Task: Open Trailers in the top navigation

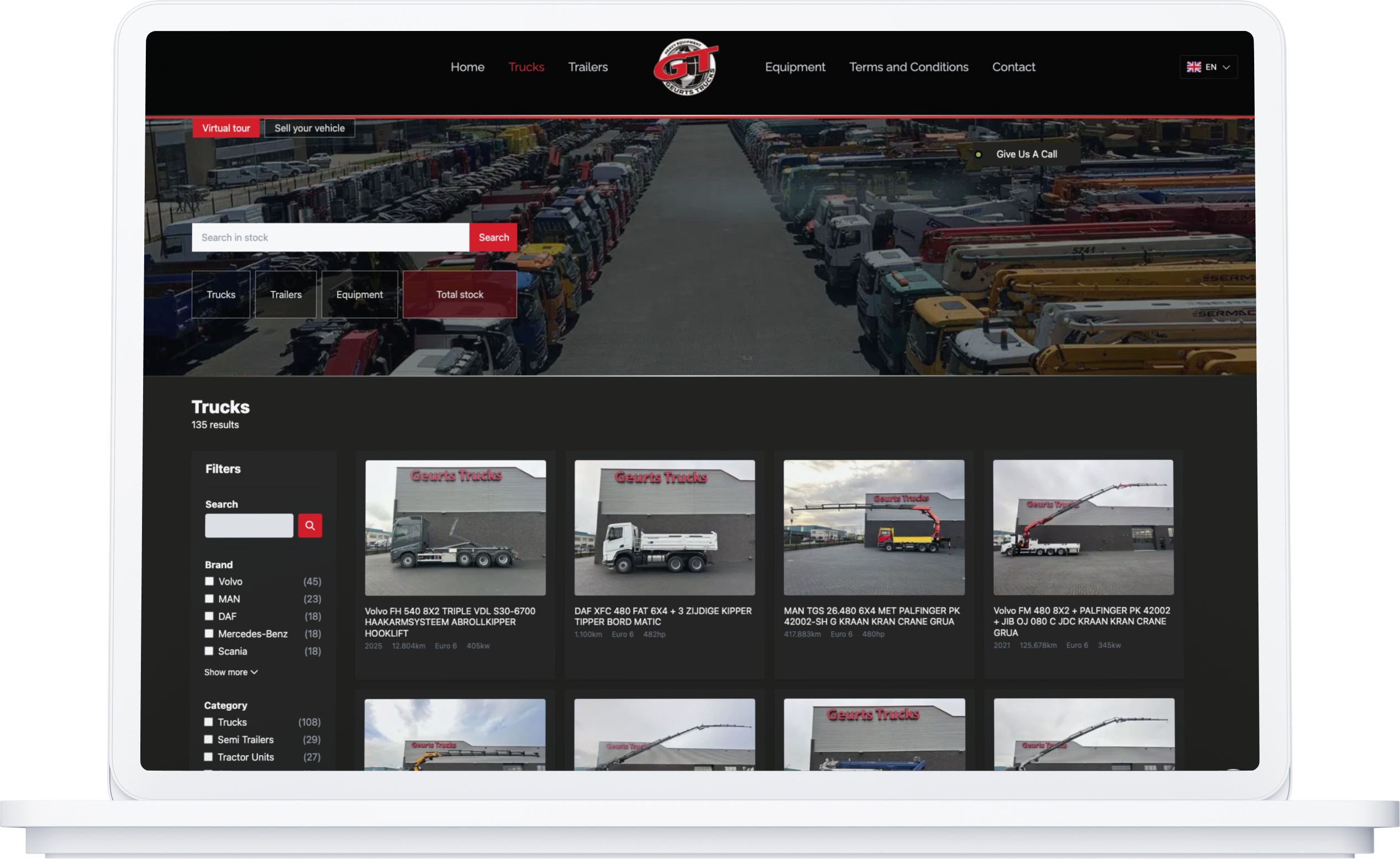Action: click(x=588, y=67)
